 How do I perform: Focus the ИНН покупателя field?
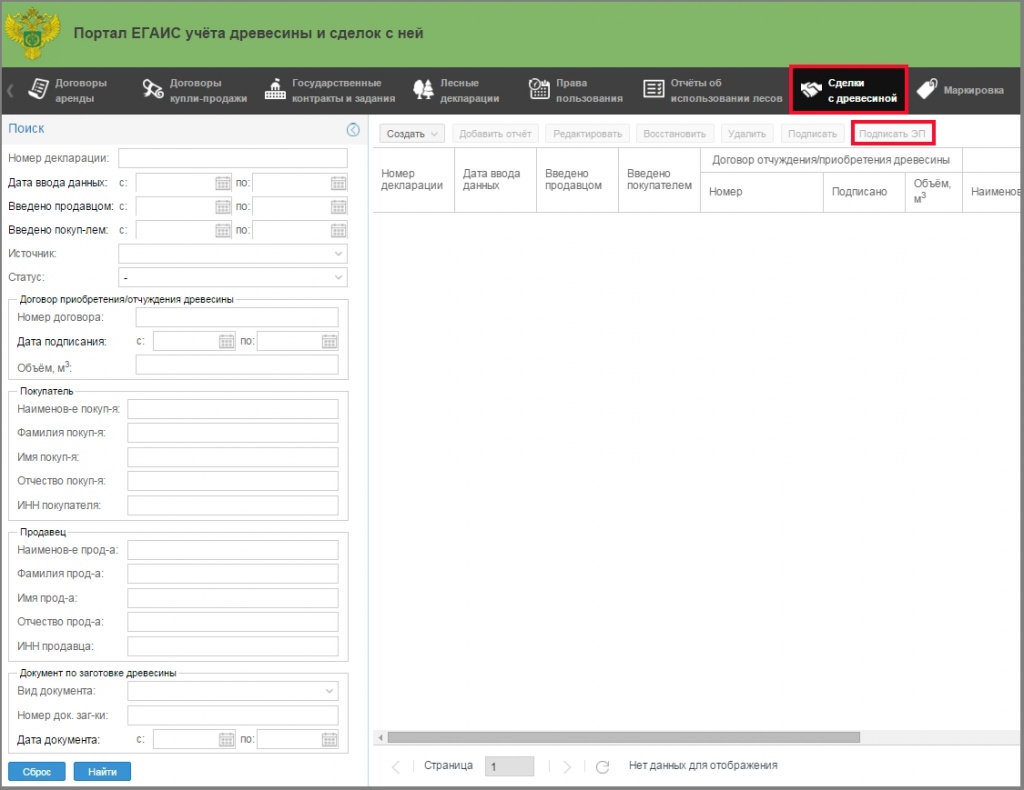pyautogui.click(x=233, y=505)
